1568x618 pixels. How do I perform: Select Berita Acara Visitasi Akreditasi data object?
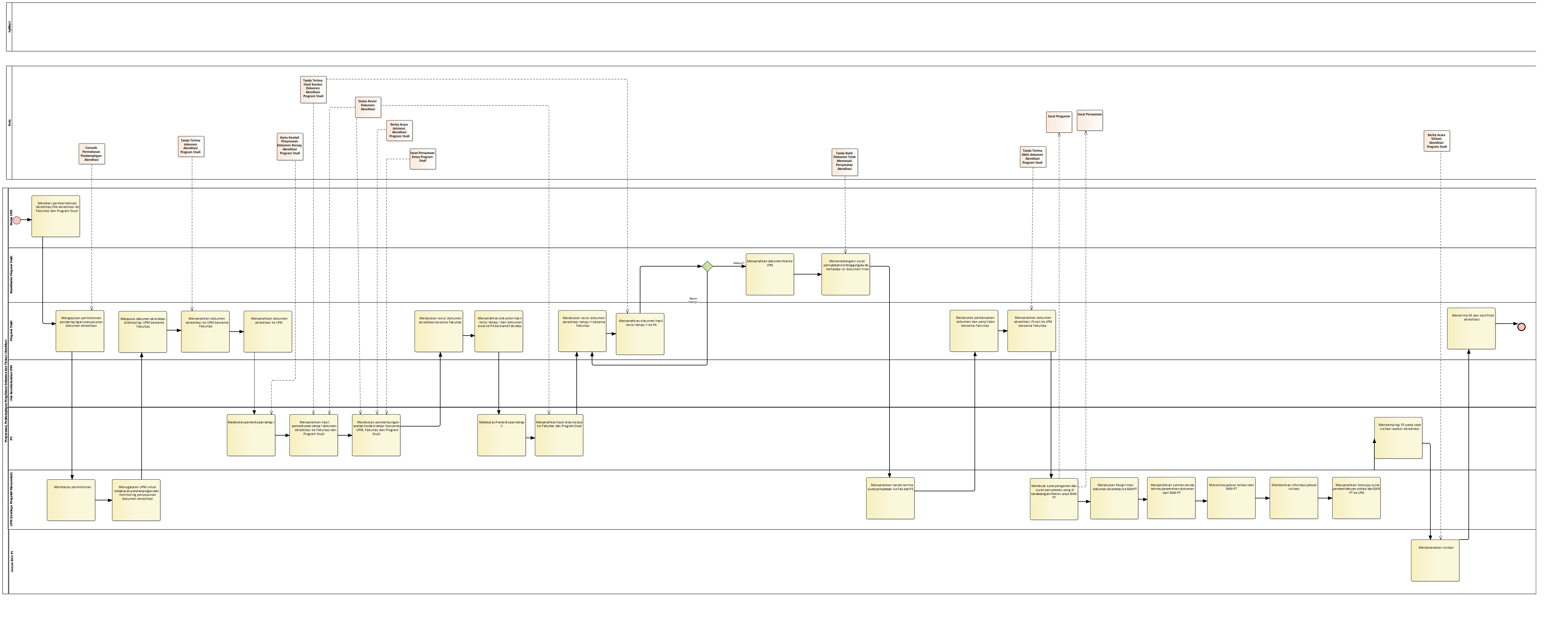tap(1437, 141)
